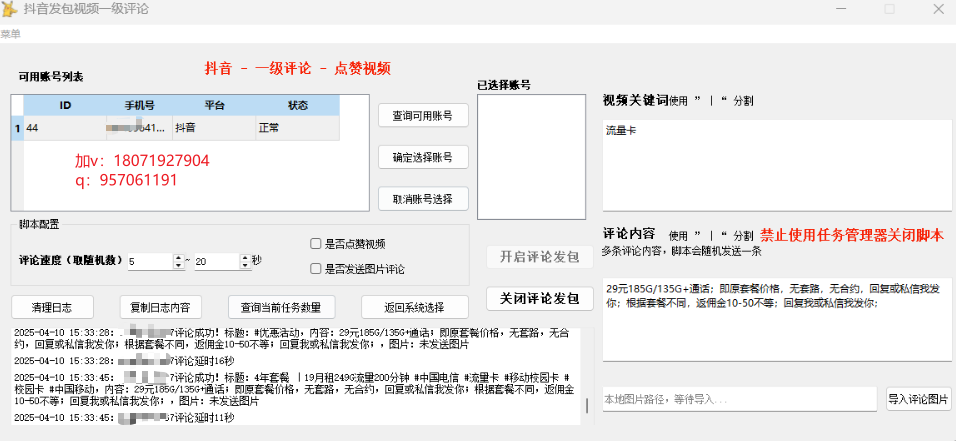Click the 手机号 column header
Image resolution: width=956 pixels, height=441 pixels.
point(140,106)
